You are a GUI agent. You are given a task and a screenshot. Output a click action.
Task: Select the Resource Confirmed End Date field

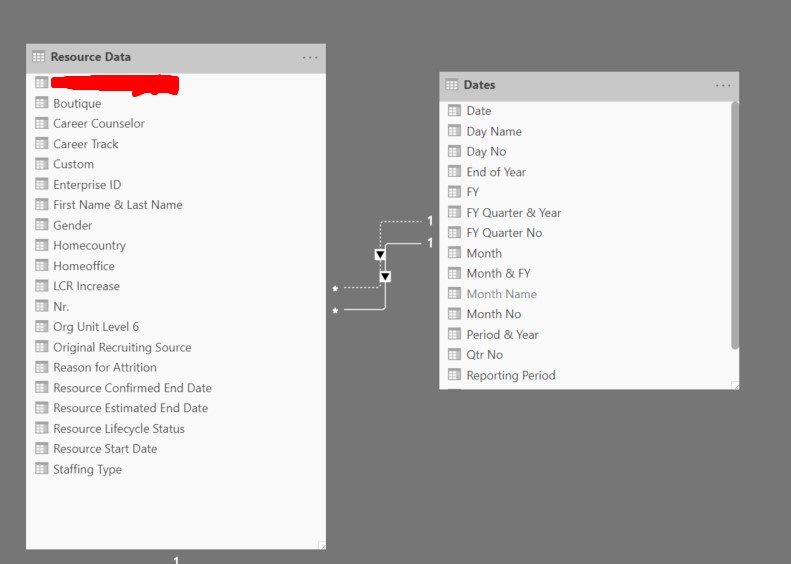[132, 388]
